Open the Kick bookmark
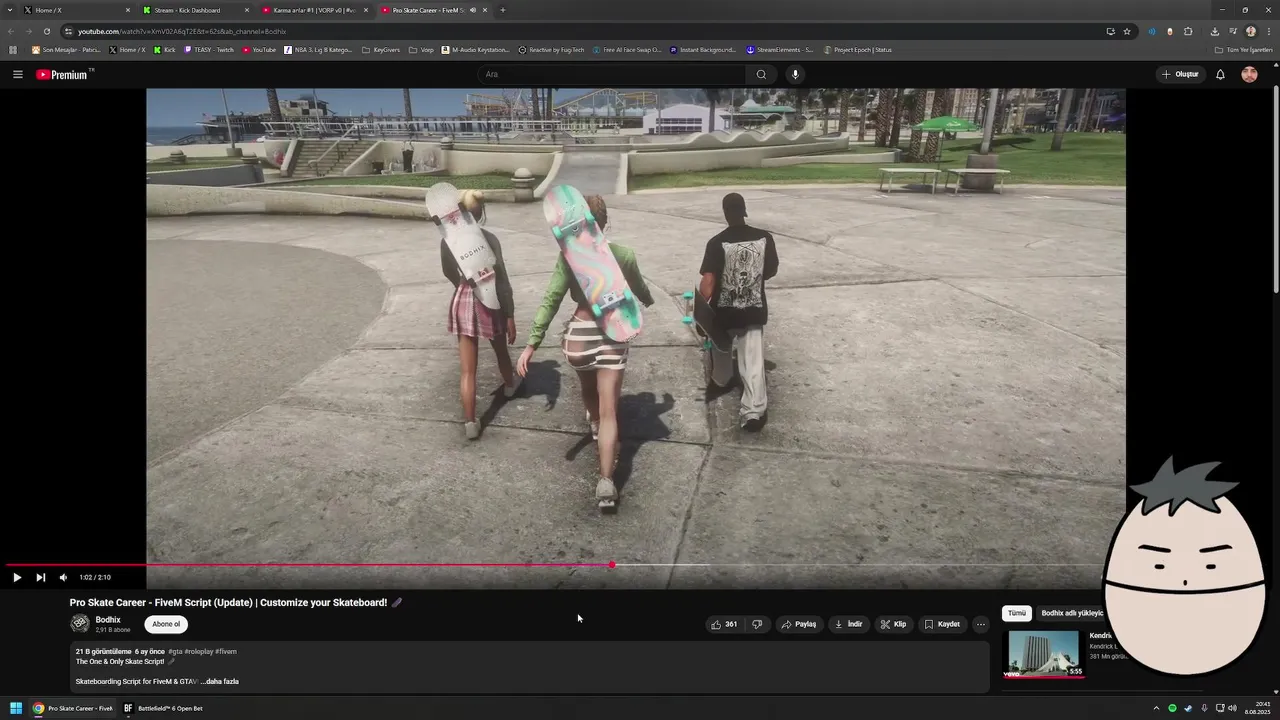1280x720 pixels. 164,49
